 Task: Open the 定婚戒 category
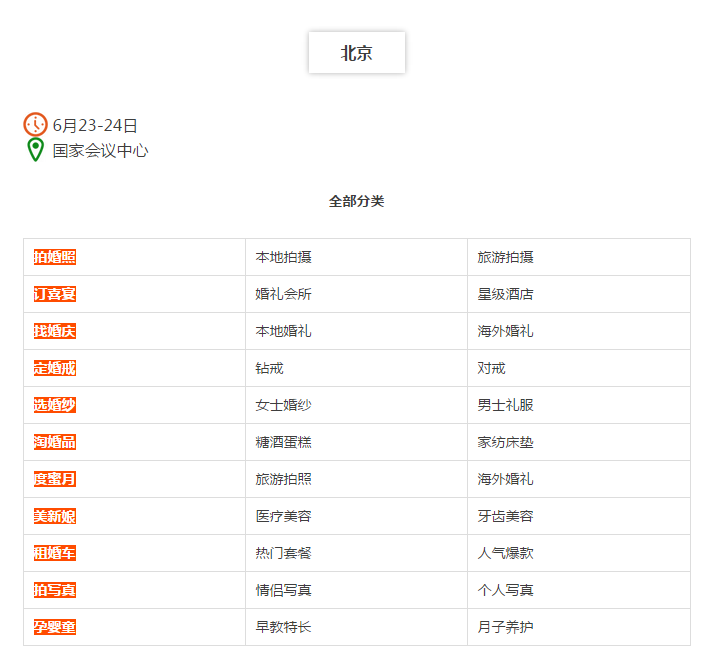55,368
